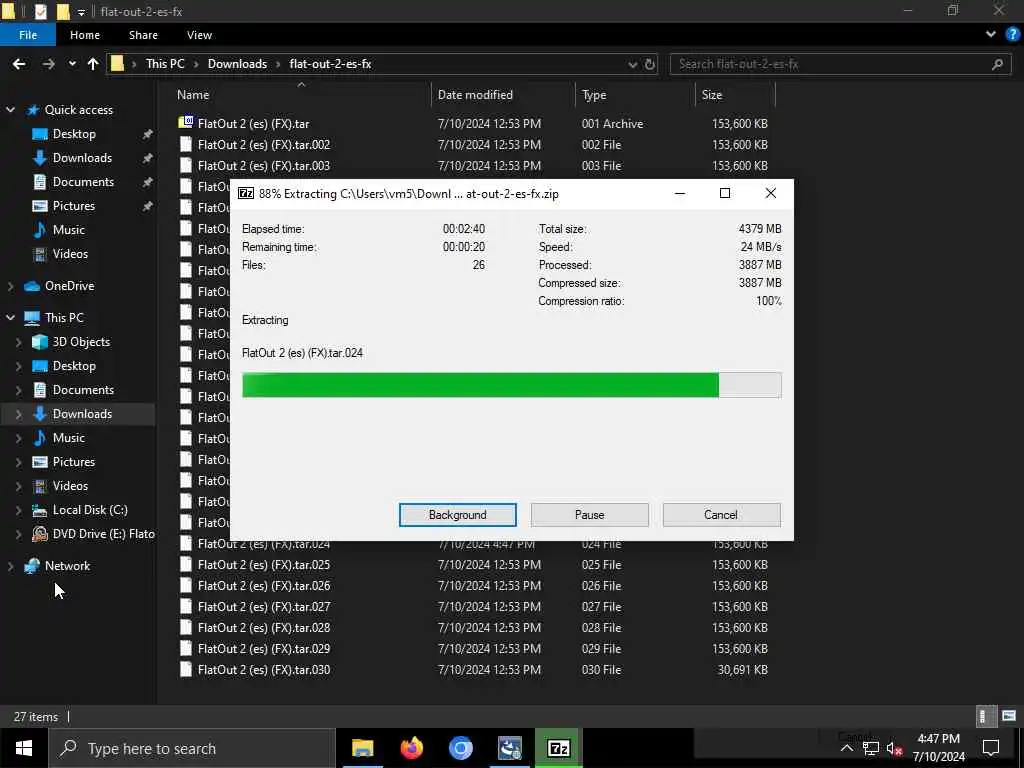
Task: Open the network status tray icon
Action: [x=871, y=748]
